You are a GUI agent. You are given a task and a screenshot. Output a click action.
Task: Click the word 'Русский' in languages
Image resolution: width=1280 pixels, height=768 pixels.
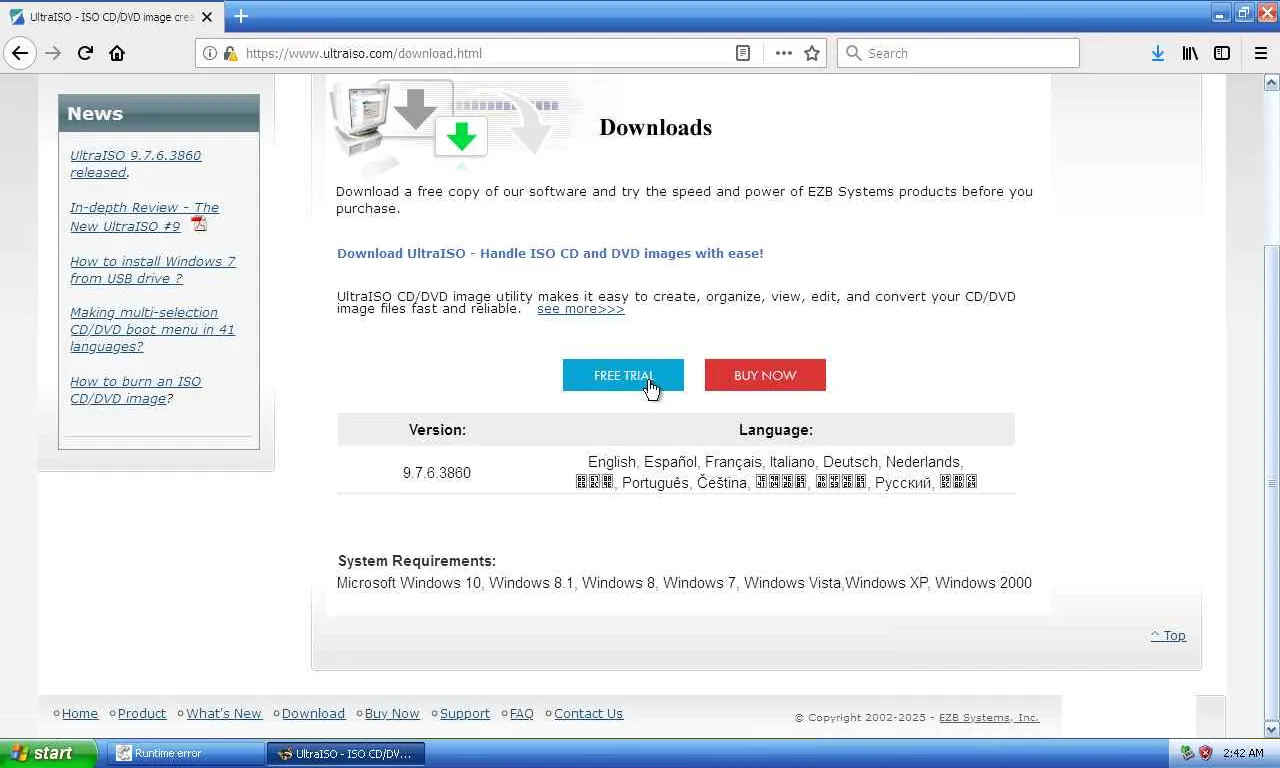pyautogui.click(x=903, y=483)
